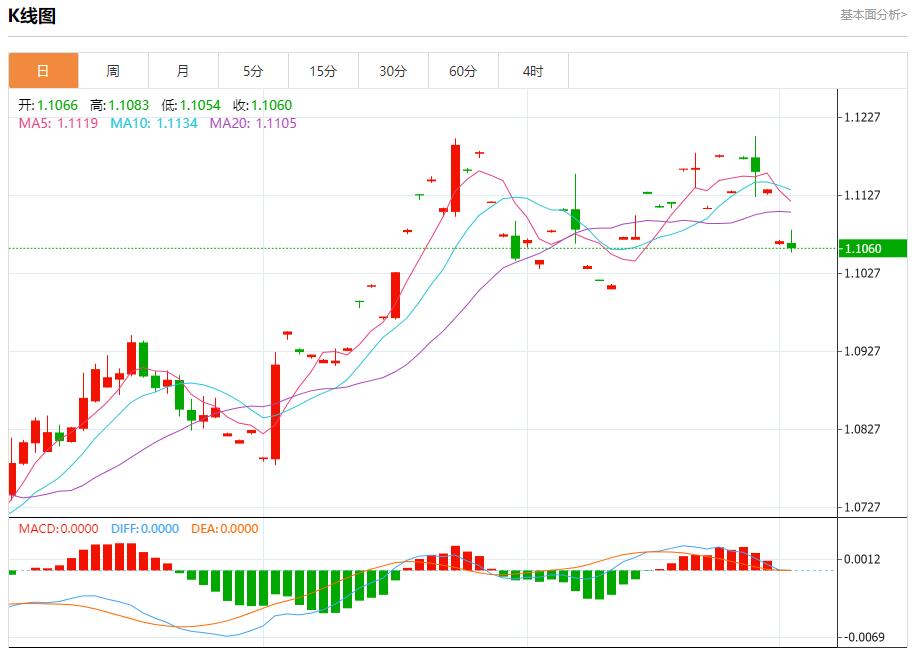Click the MA10 legend label
The image size is (912, 648).
tap(153, 123)
